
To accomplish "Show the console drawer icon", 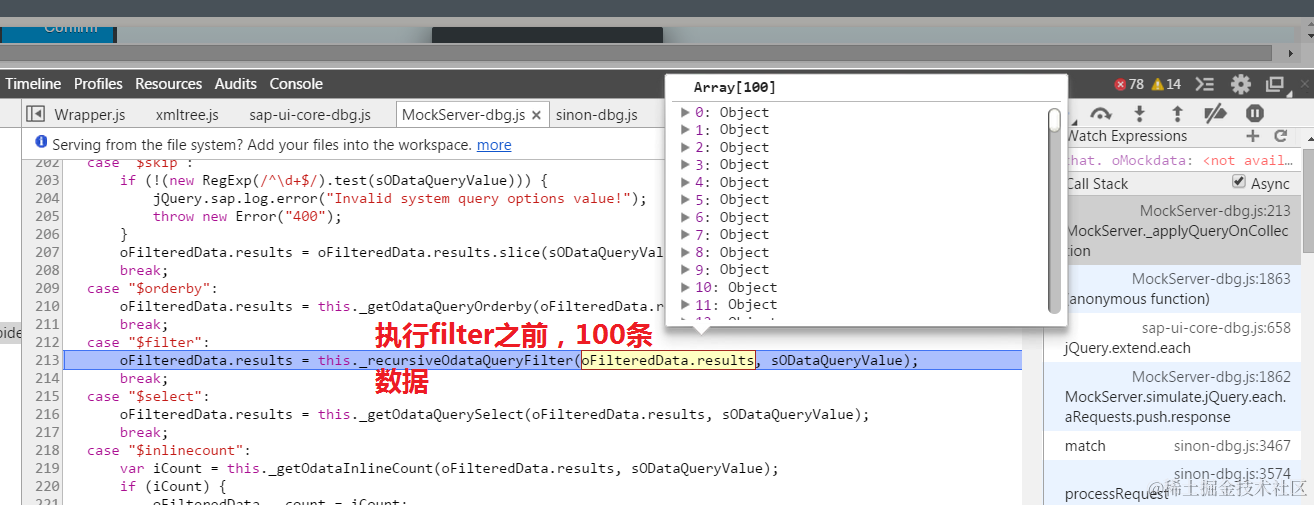I will click(1205, 84).
